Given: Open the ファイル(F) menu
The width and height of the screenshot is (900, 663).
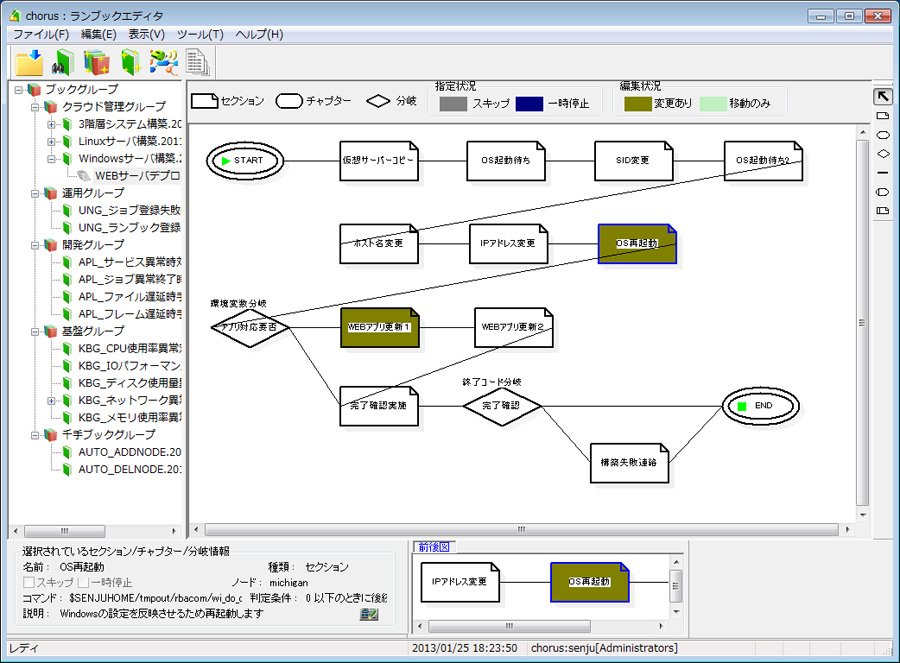Looking at the screenshot, I should coord(41,34).
